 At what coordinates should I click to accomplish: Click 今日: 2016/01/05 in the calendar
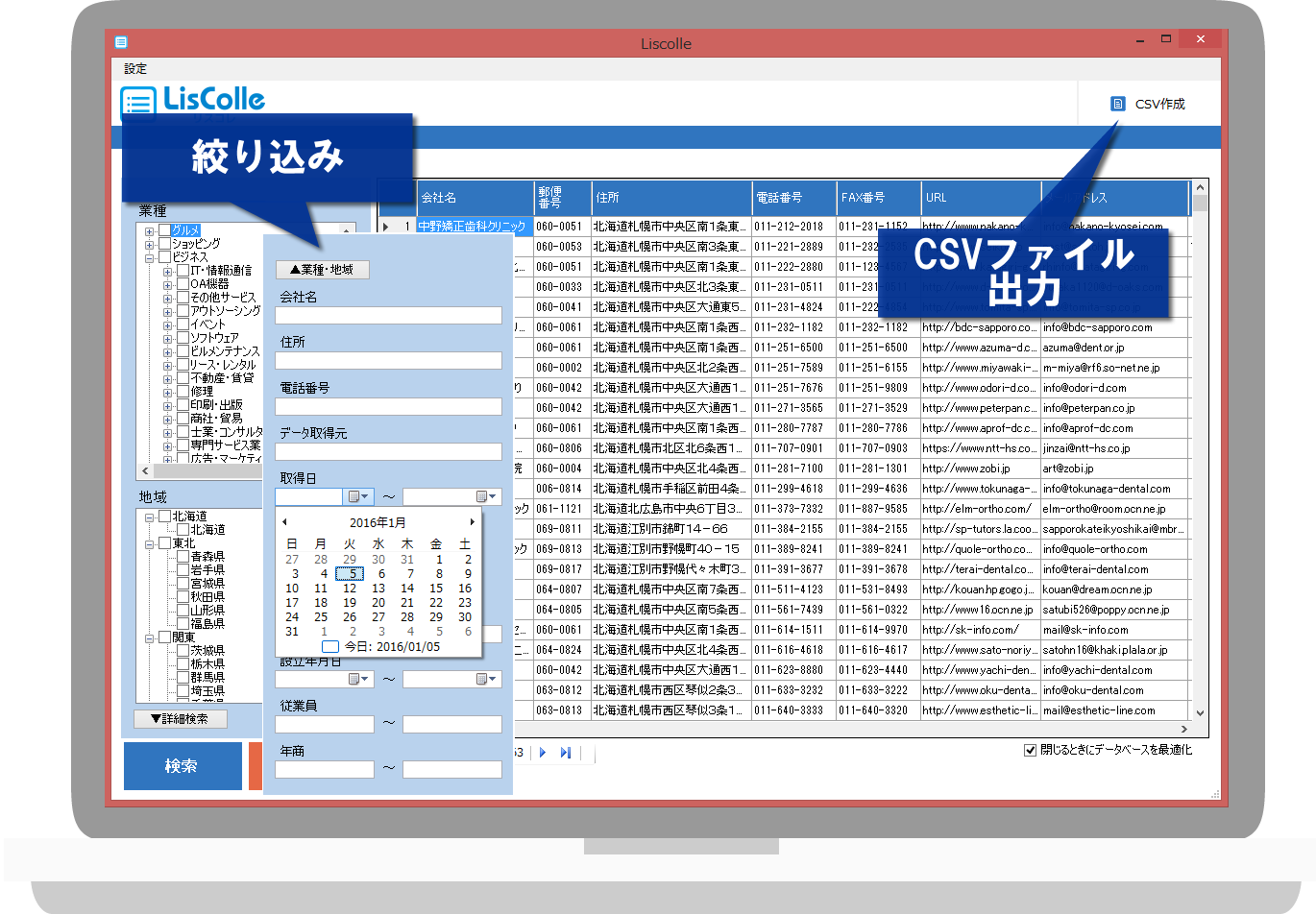[381, 647]
